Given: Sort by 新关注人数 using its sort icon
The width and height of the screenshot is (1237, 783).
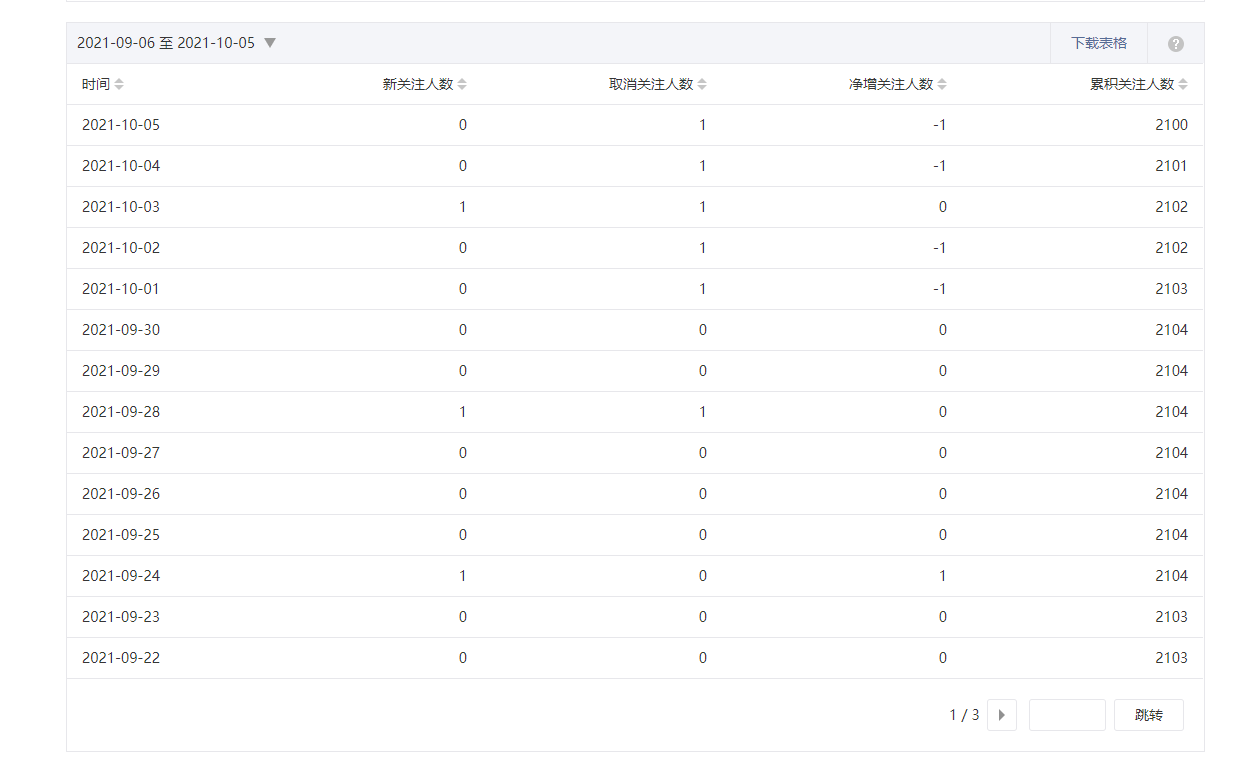Looking at the screenshot, I should tap(462, 85).
